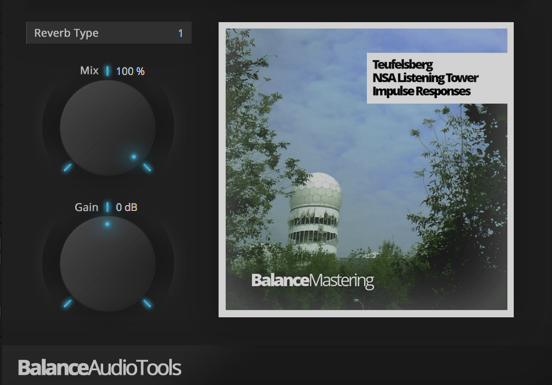Image resolution: width=552 pixels, height=385 pixels.
Task: Click the Gain knob
Action: pos(108,264)
